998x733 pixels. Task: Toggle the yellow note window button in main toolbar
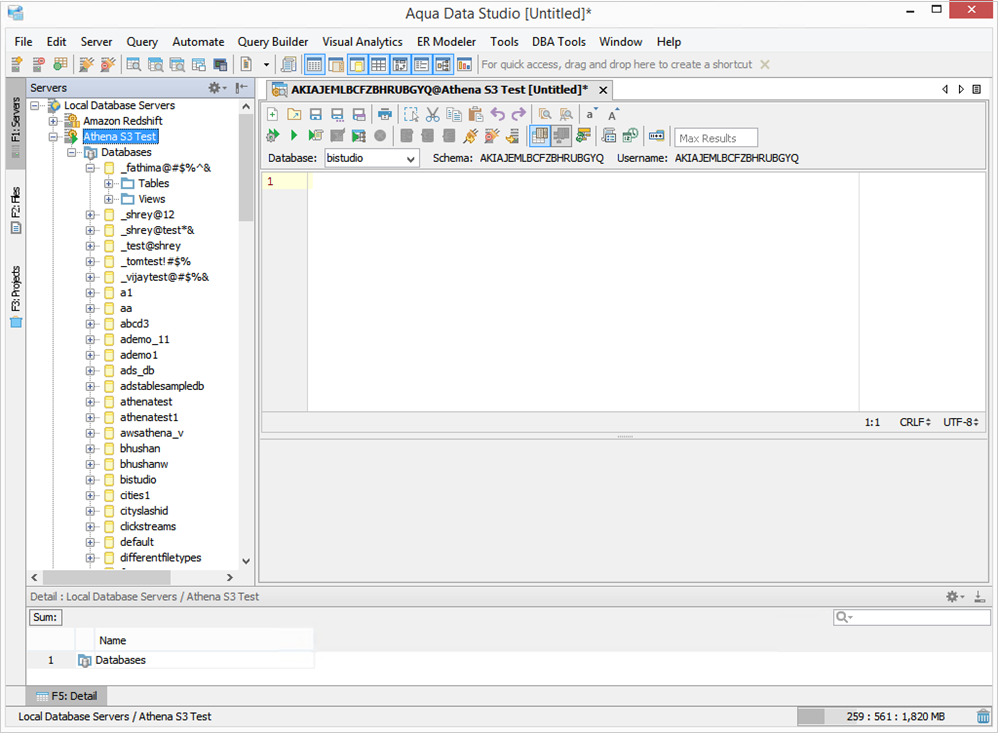point(358,64)
